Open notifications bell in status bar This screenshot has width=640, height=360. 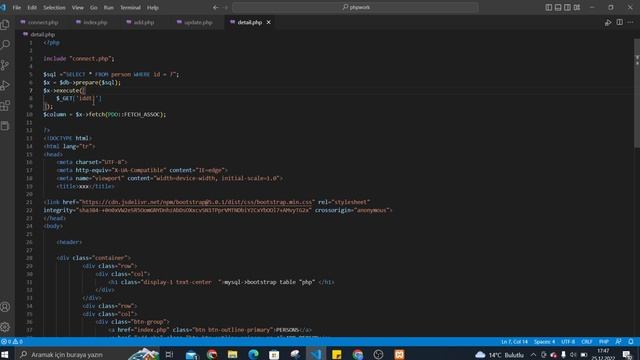(631, 342)
